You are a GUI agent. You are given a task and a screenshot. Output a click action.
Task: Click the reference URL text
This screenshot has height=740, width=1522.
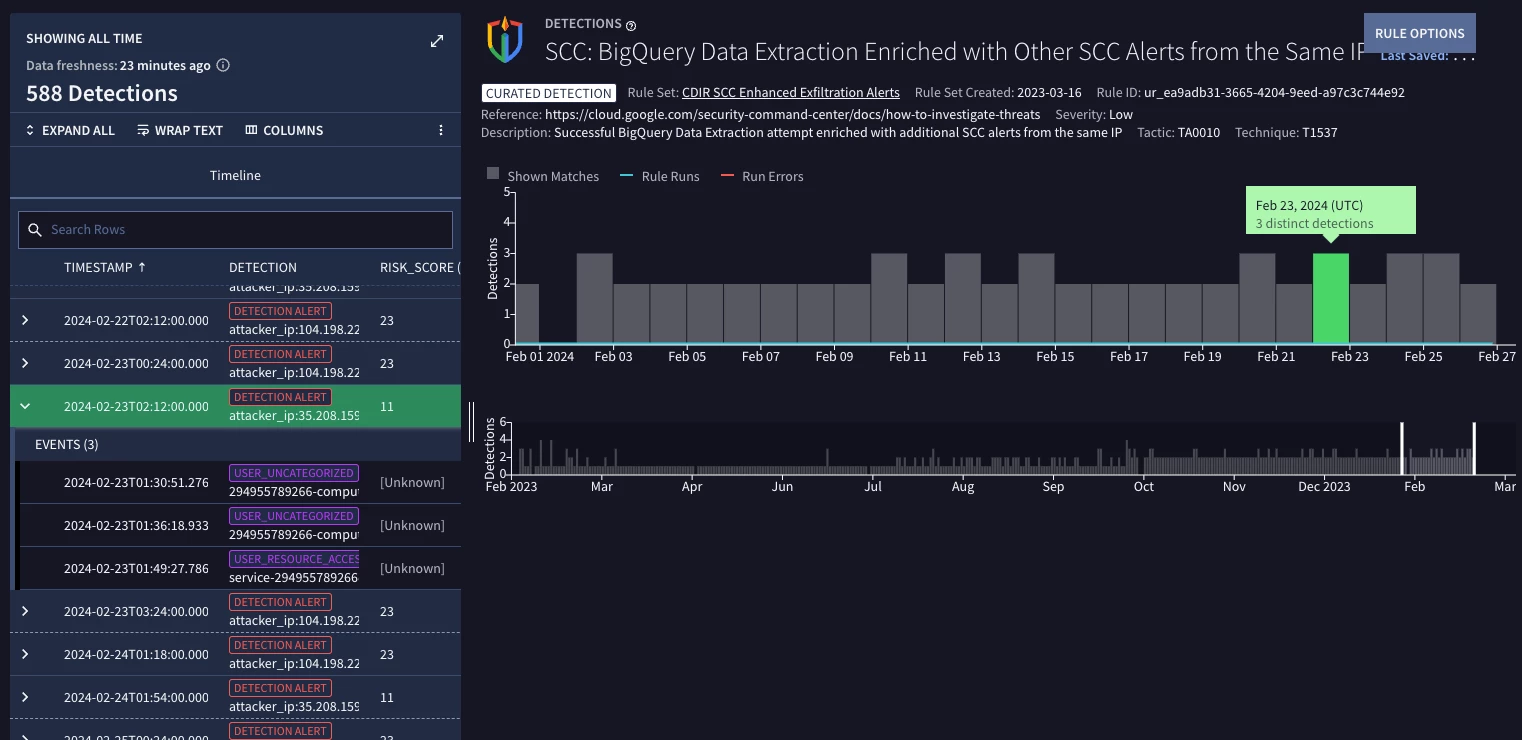pos(793,114)
